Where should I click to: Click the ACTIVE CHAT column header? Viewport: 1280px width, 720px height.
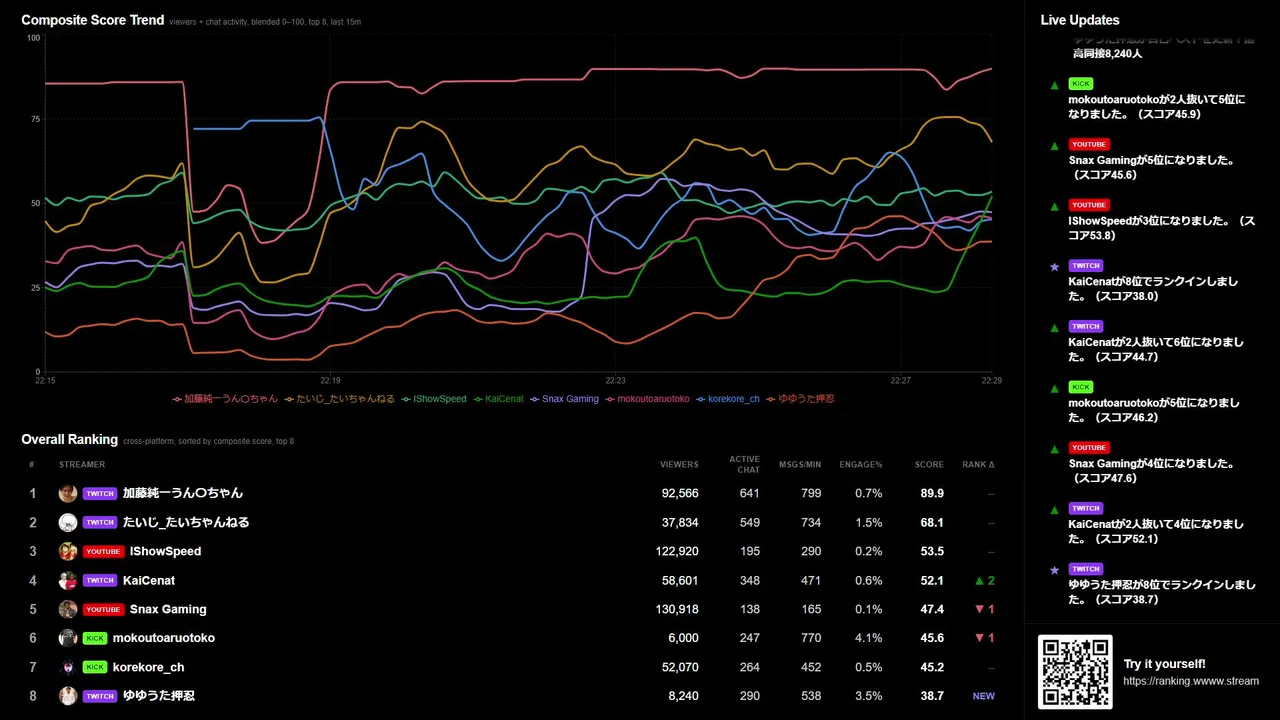tap(744, 465)
